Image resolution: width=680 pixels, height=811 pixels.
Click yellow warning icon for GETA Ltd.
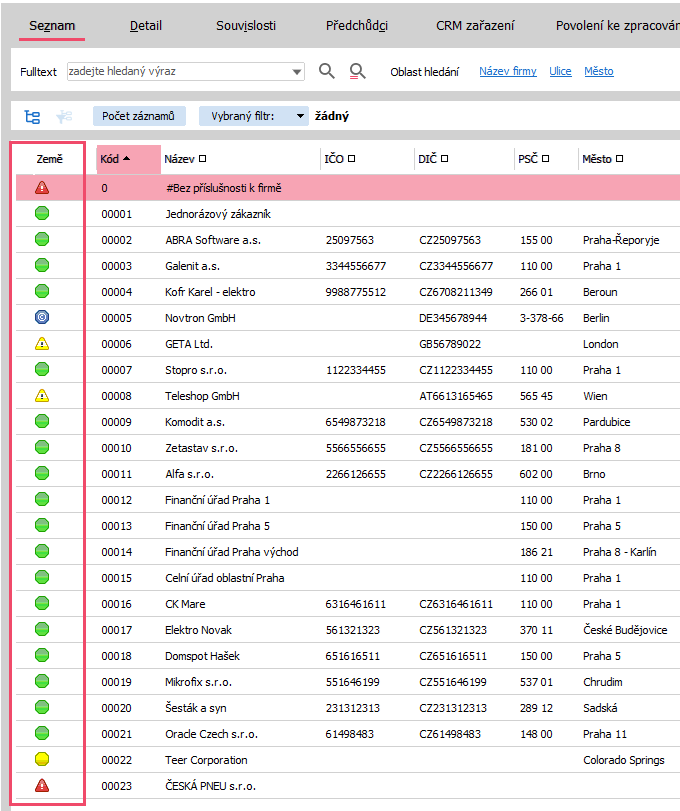tap(42, 344)
